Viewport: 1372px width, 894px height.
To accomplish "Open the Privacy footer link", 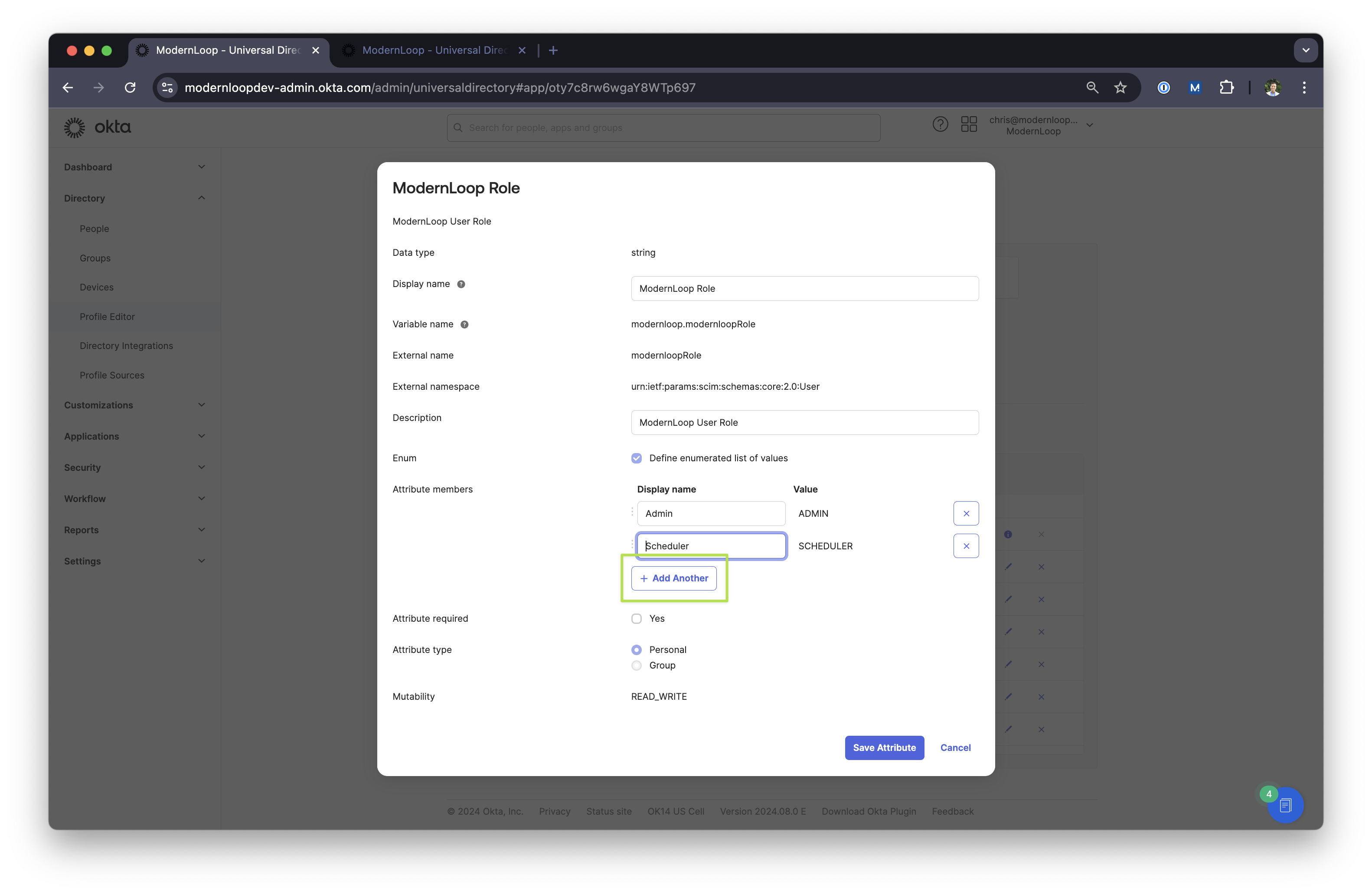I will 555,812.
